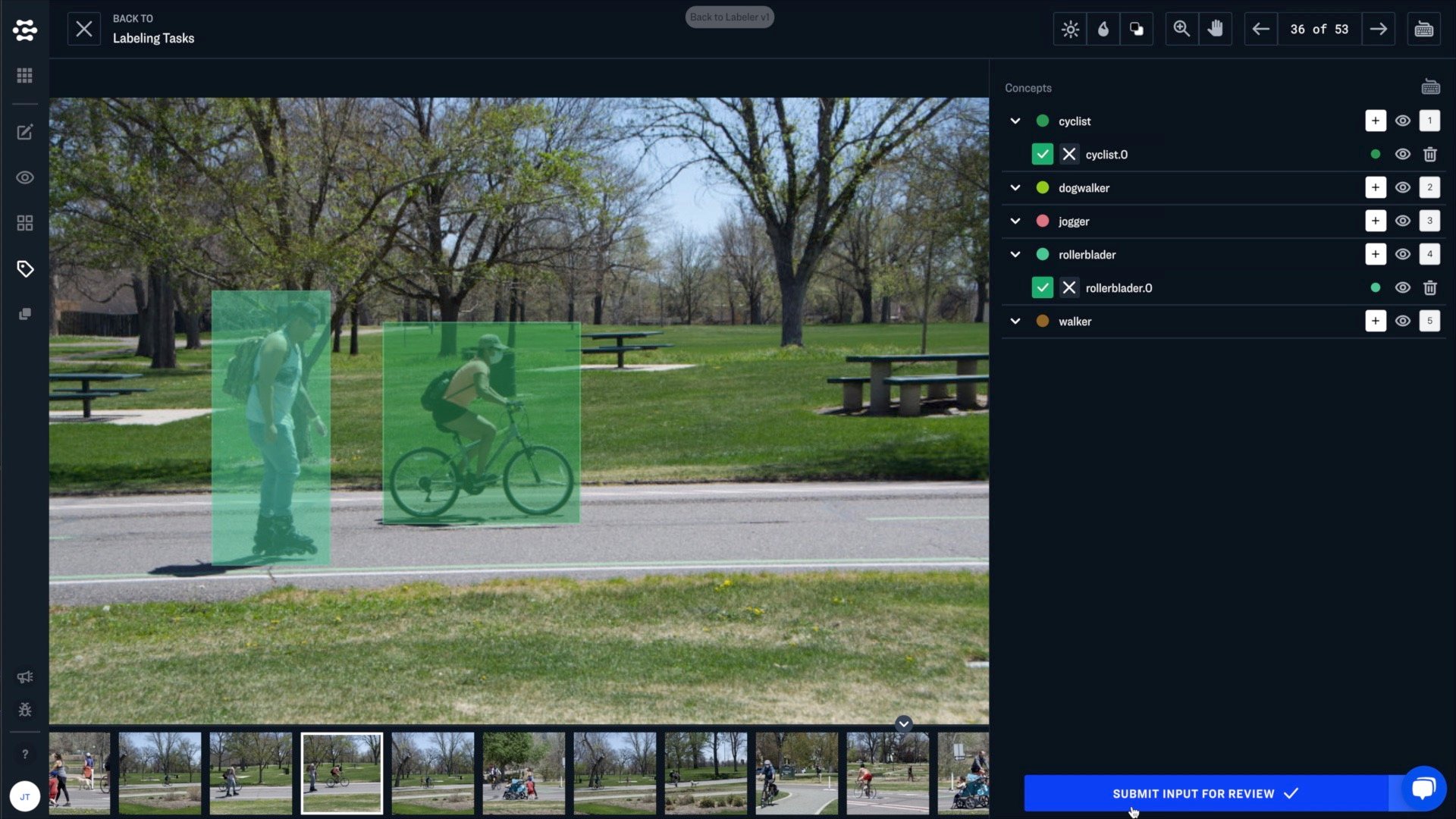Viewport: 1456px width, 819px height.
Task: Select the pan hand tool
Action: (1215, 30)
